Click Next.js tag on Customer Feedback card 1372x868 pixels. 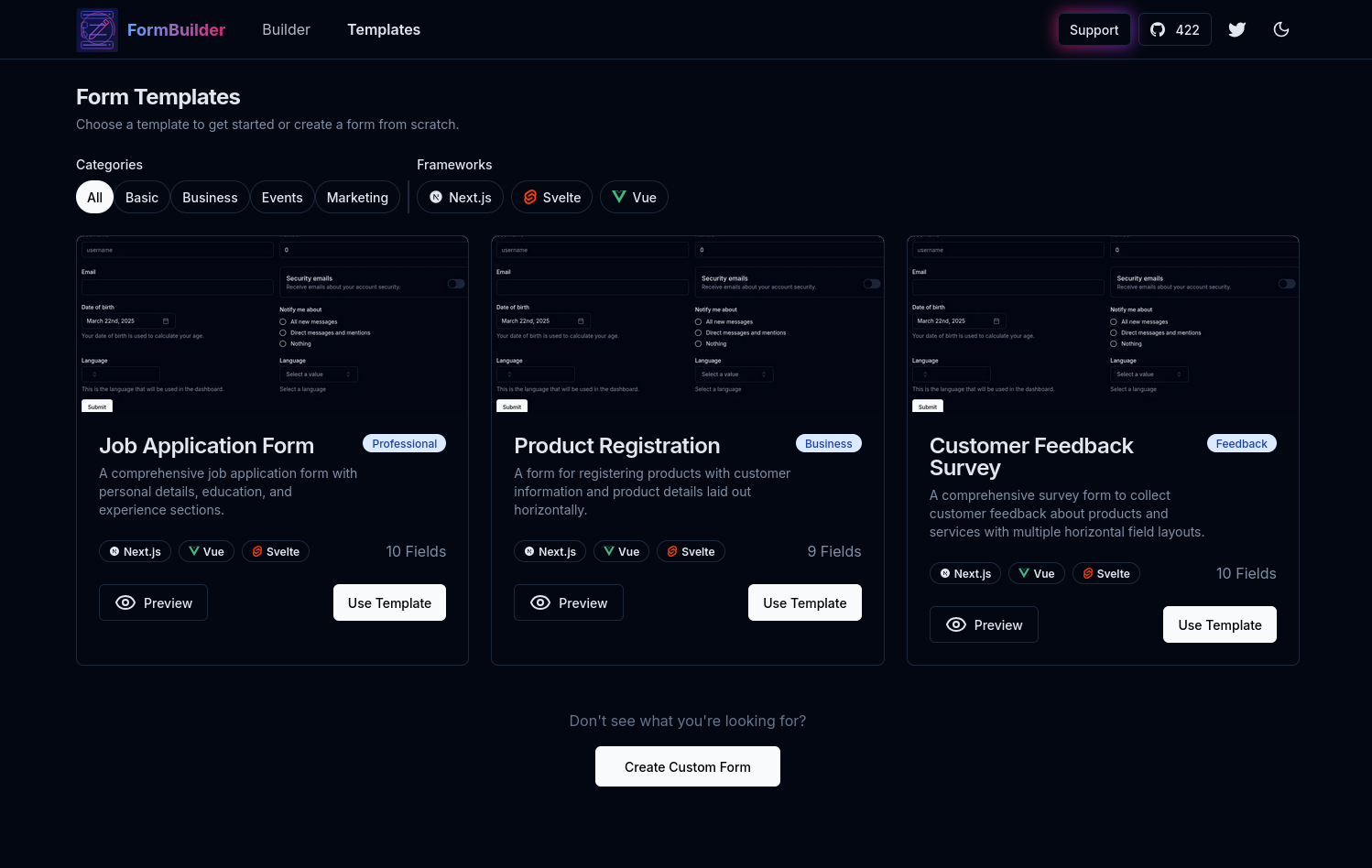pyautogui.click(x=965, y=573)
